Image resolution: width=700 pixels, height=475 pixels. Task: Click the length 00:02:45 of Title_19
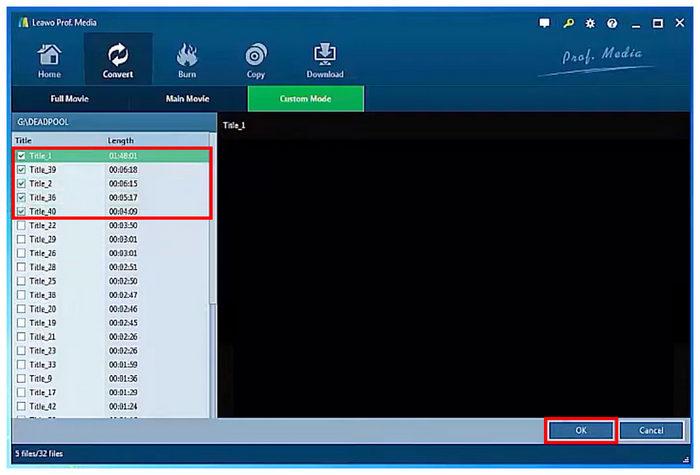coord(123,323)
